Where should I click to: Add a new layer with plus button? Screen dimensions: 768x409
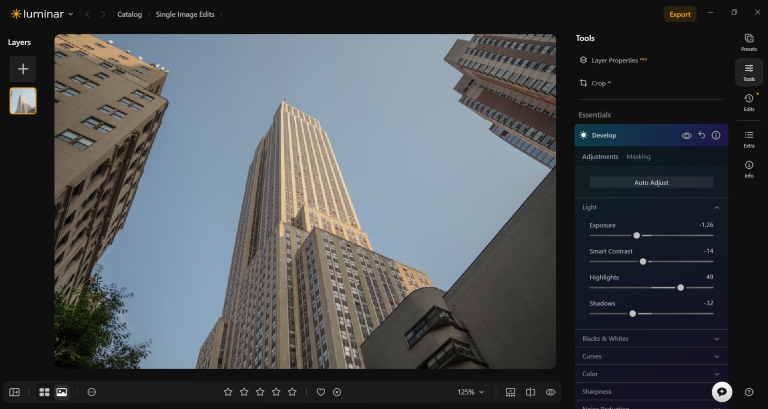23,69
